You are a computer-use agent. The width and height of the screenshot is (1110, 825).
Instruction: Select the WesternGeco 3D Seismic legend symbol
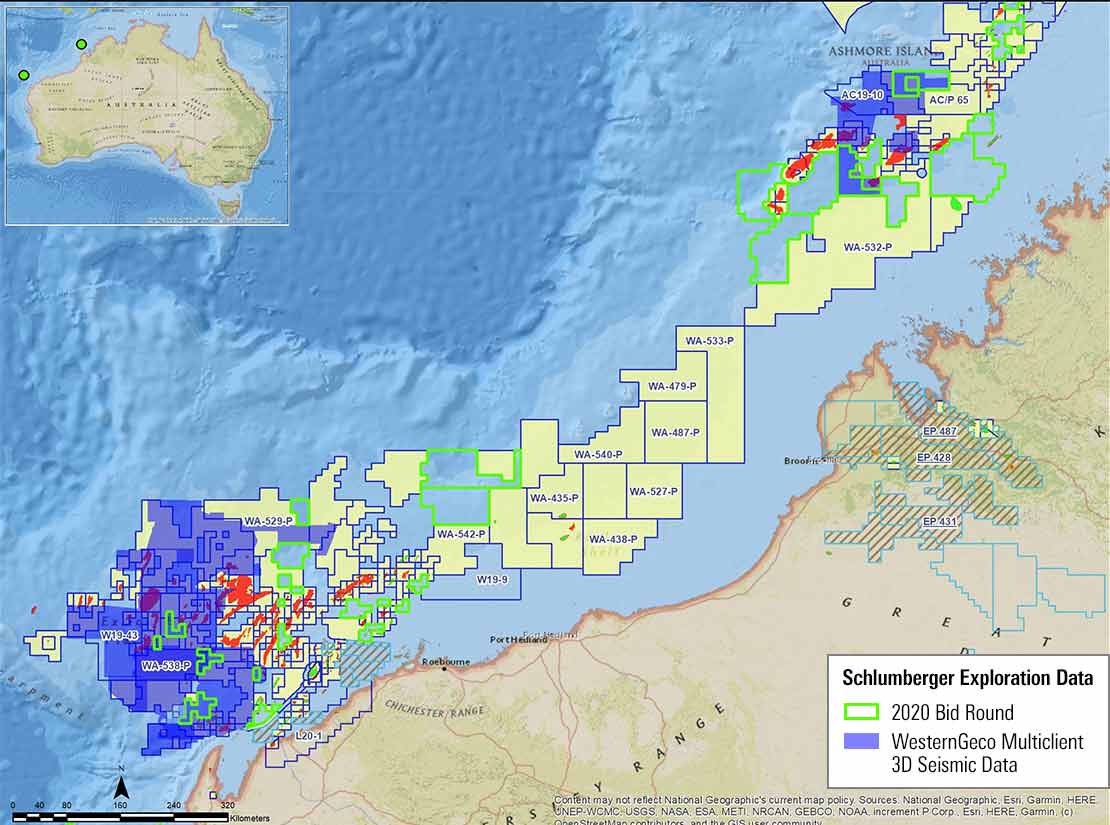(x=862, y=740)
